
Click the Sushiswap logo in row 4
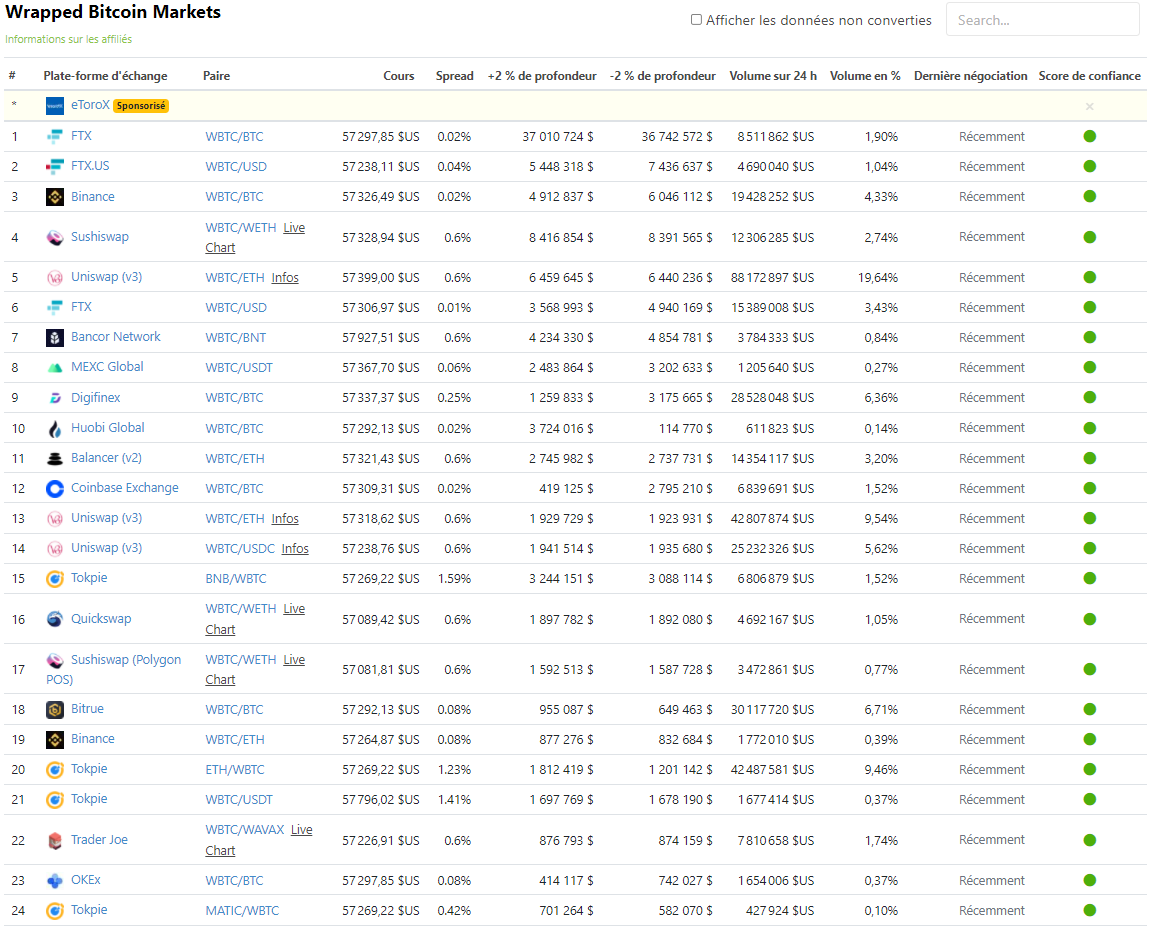54,238
